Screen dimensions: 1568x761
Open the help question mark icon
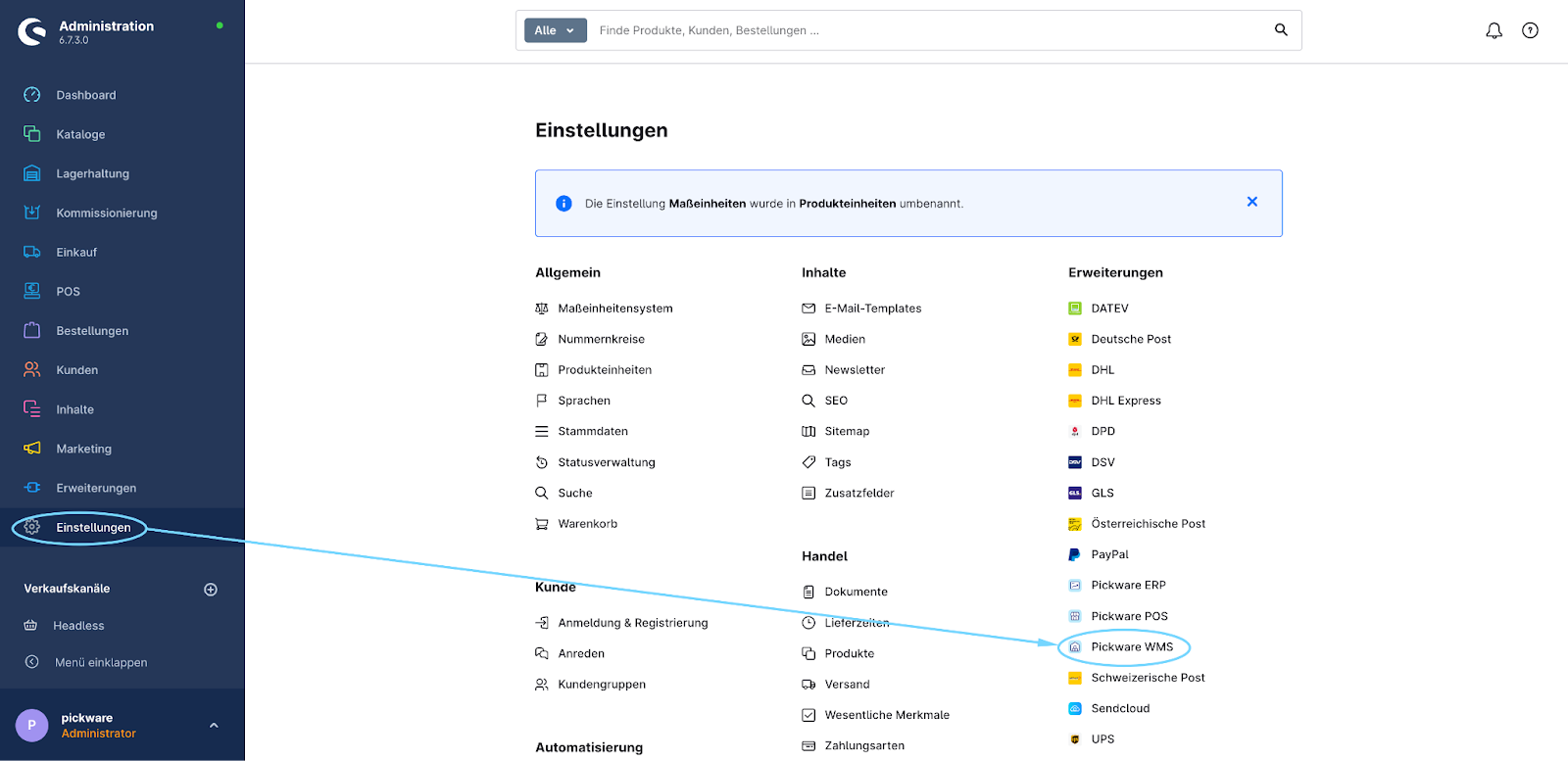pyautogui.click(x=1530, y=30)
